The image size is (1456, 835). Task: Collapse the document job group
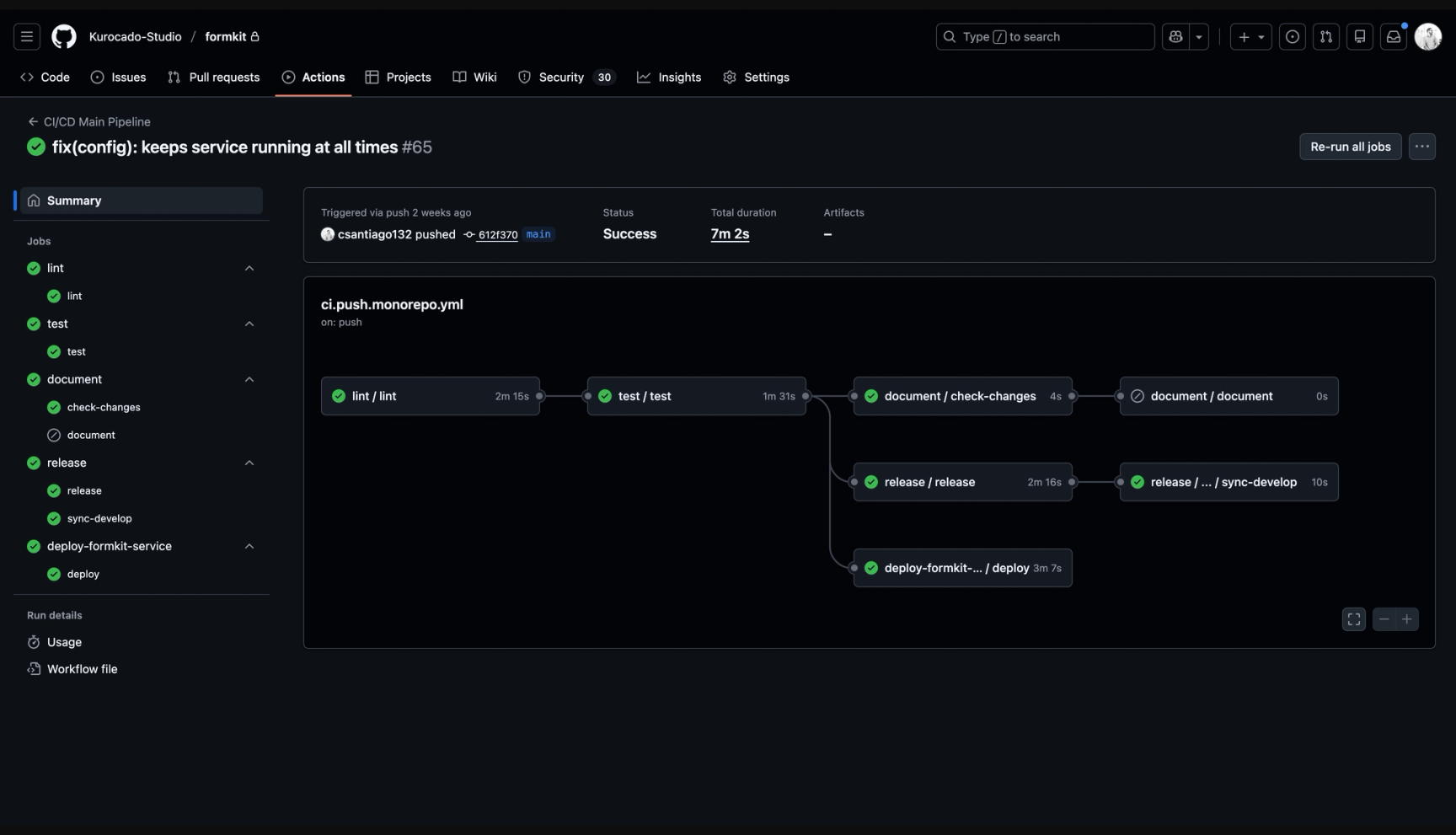click(x=249, y=380)
